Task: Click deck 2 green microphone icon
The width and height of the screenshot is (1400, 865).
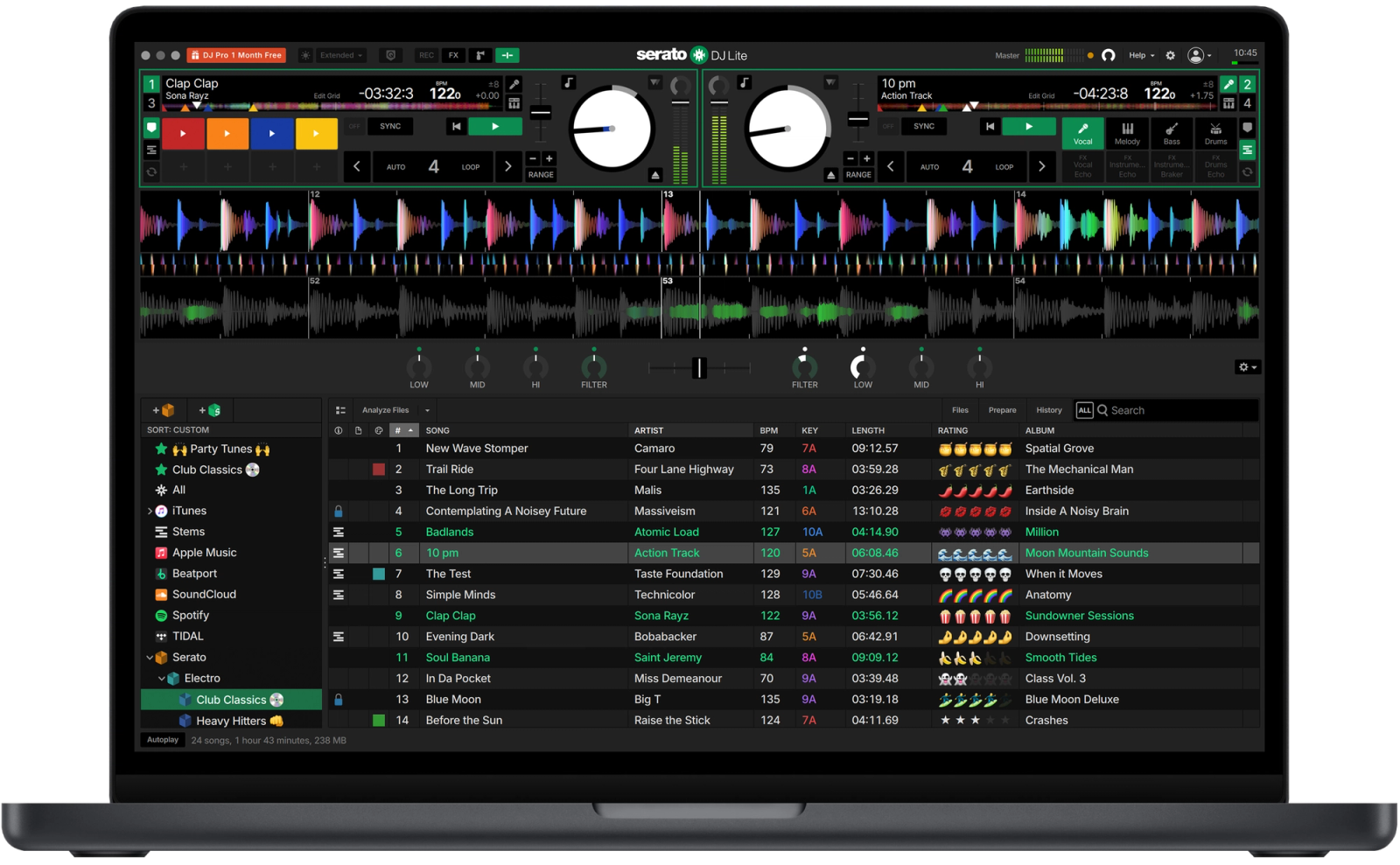Action: 1228,85
